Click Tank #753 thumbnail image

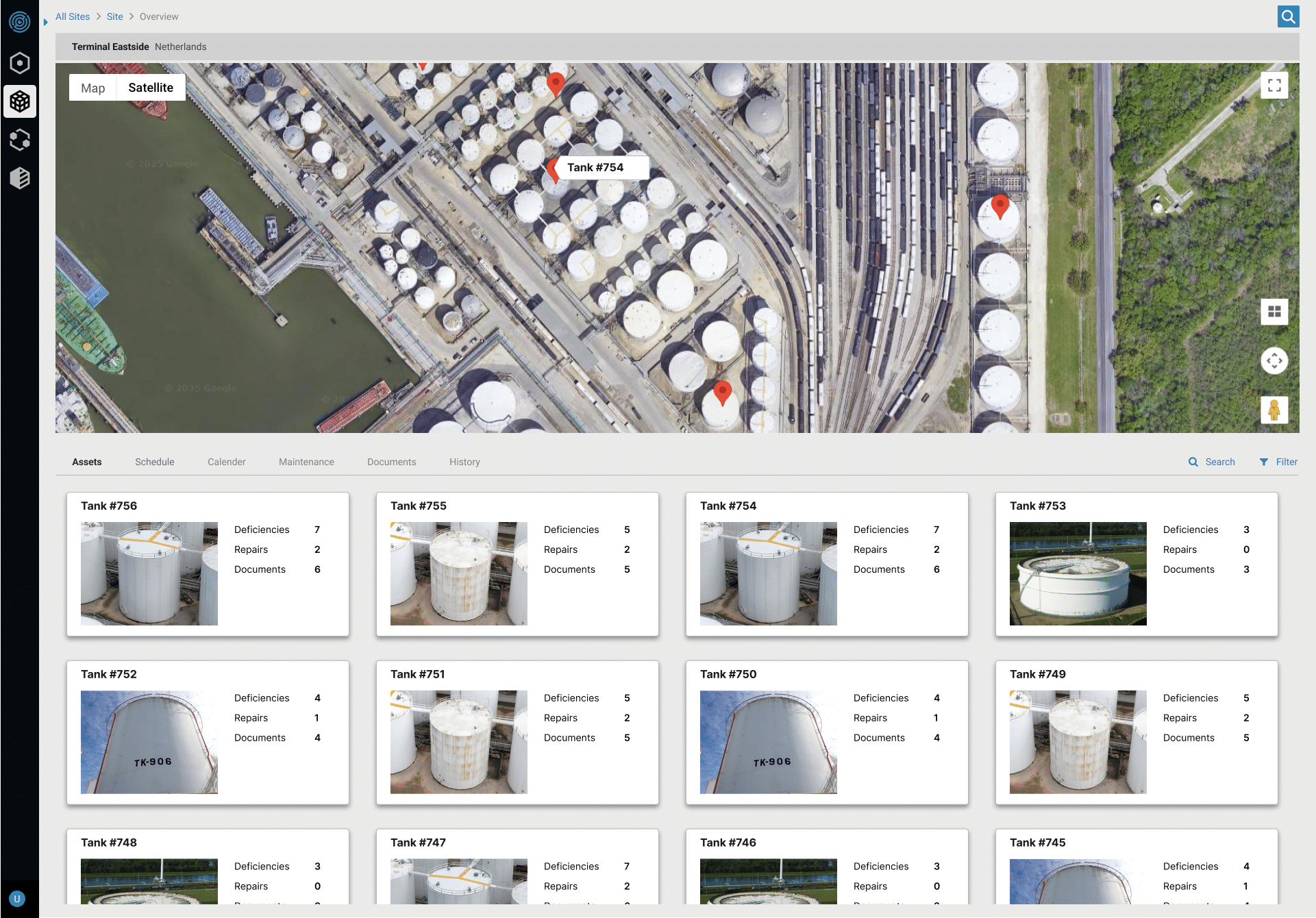point(1078,573)
